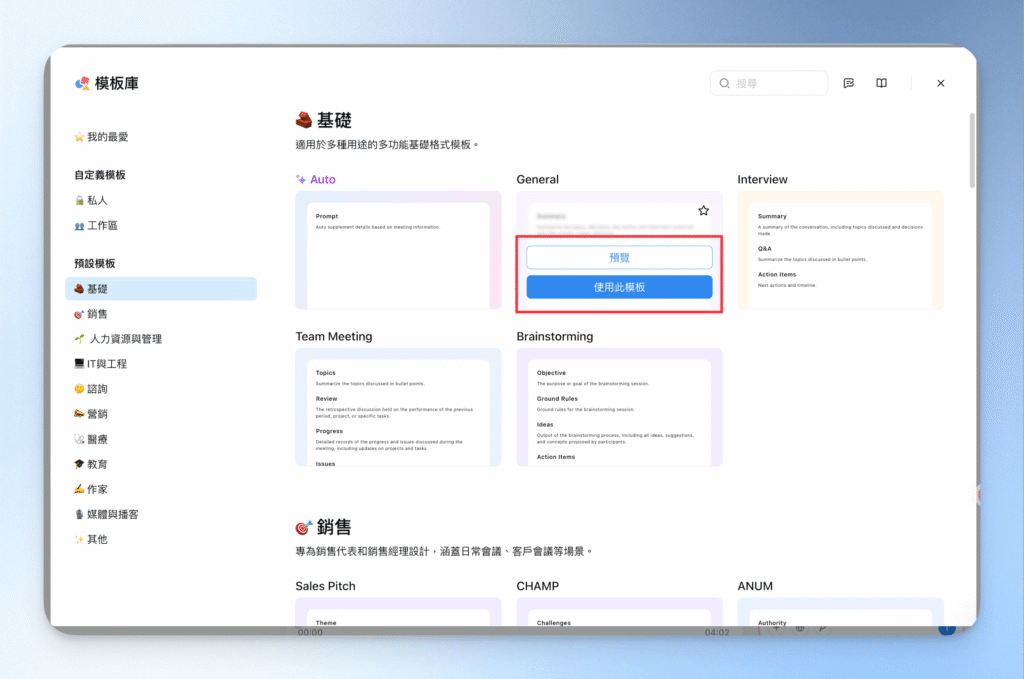Viewport: 1024px width, 679px height.
Task: Open 人力資源與管理 category
Action: 118,339
